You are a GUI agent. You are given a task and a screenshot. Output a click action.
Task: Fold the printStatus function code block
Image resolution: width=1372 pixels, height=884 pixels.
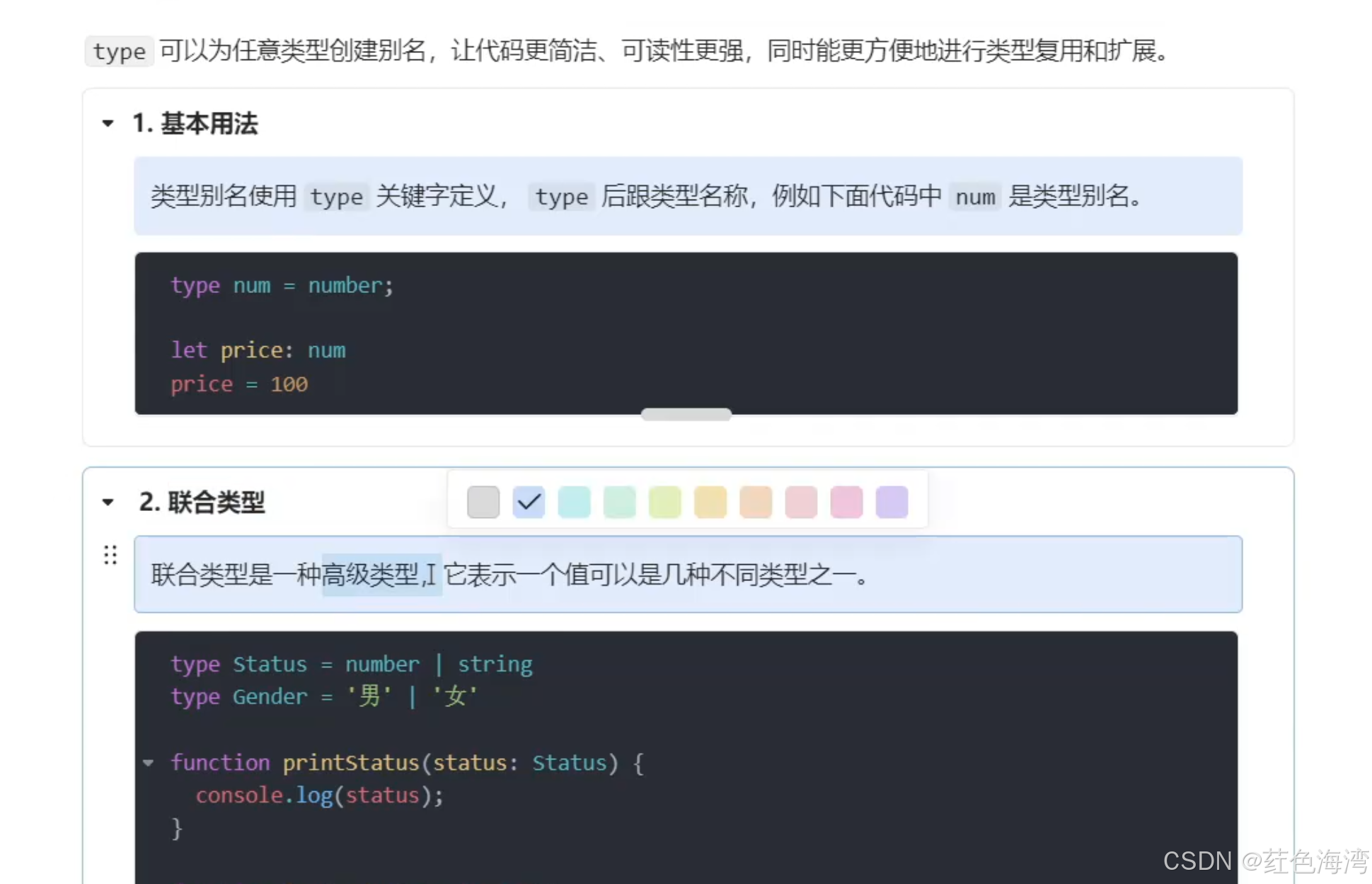[149, 762]
